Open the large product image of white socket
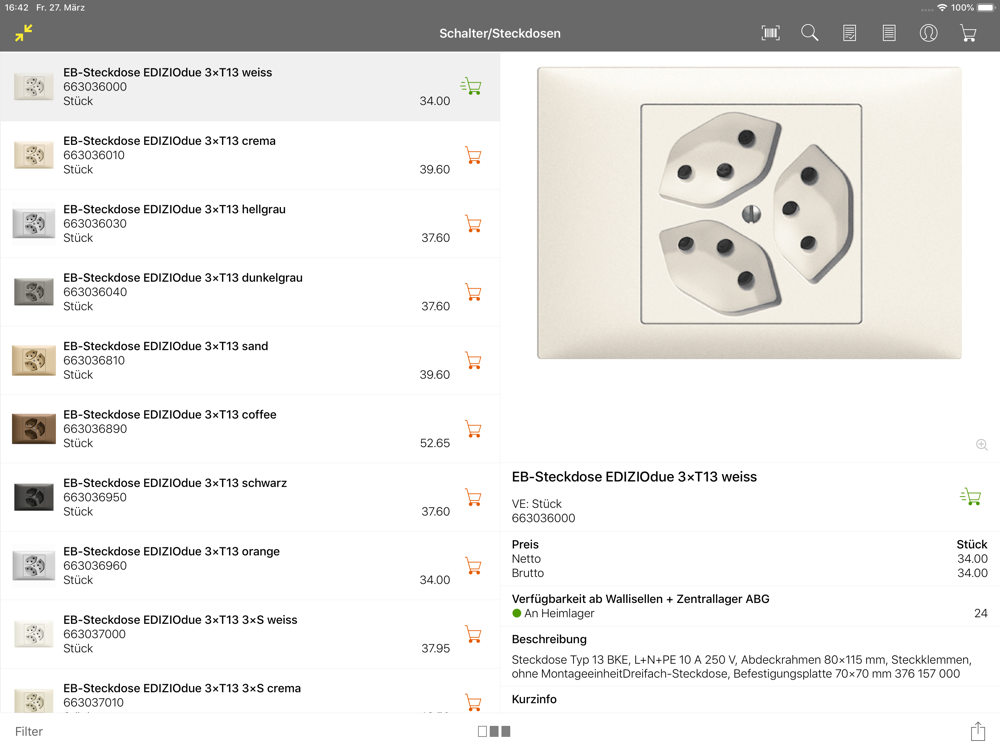This screenshot has height=750, width=1000. coord(749,213)
